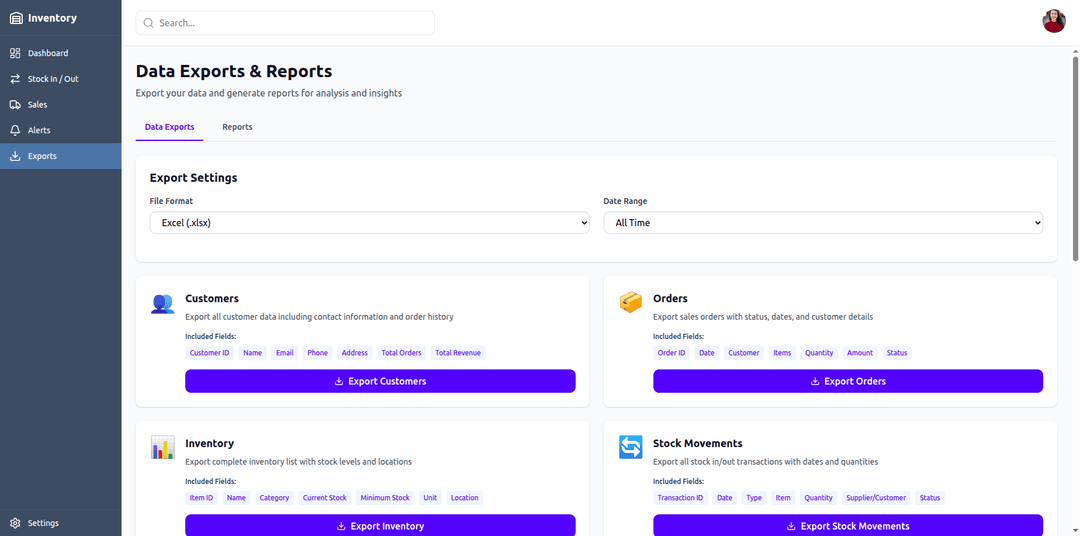1080x536 pixels.
Task: Click the Dashboard grid icon in sidebar
Action: coord(15,53)
